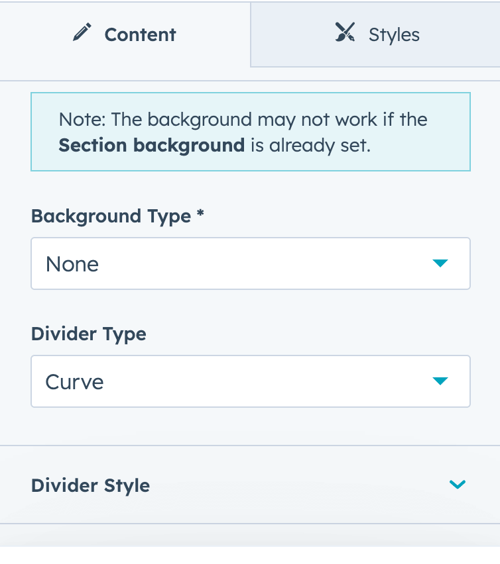The height and width of the screenshot is (564, 500).
Task: Switch to the Content tab
Action: 124,35
